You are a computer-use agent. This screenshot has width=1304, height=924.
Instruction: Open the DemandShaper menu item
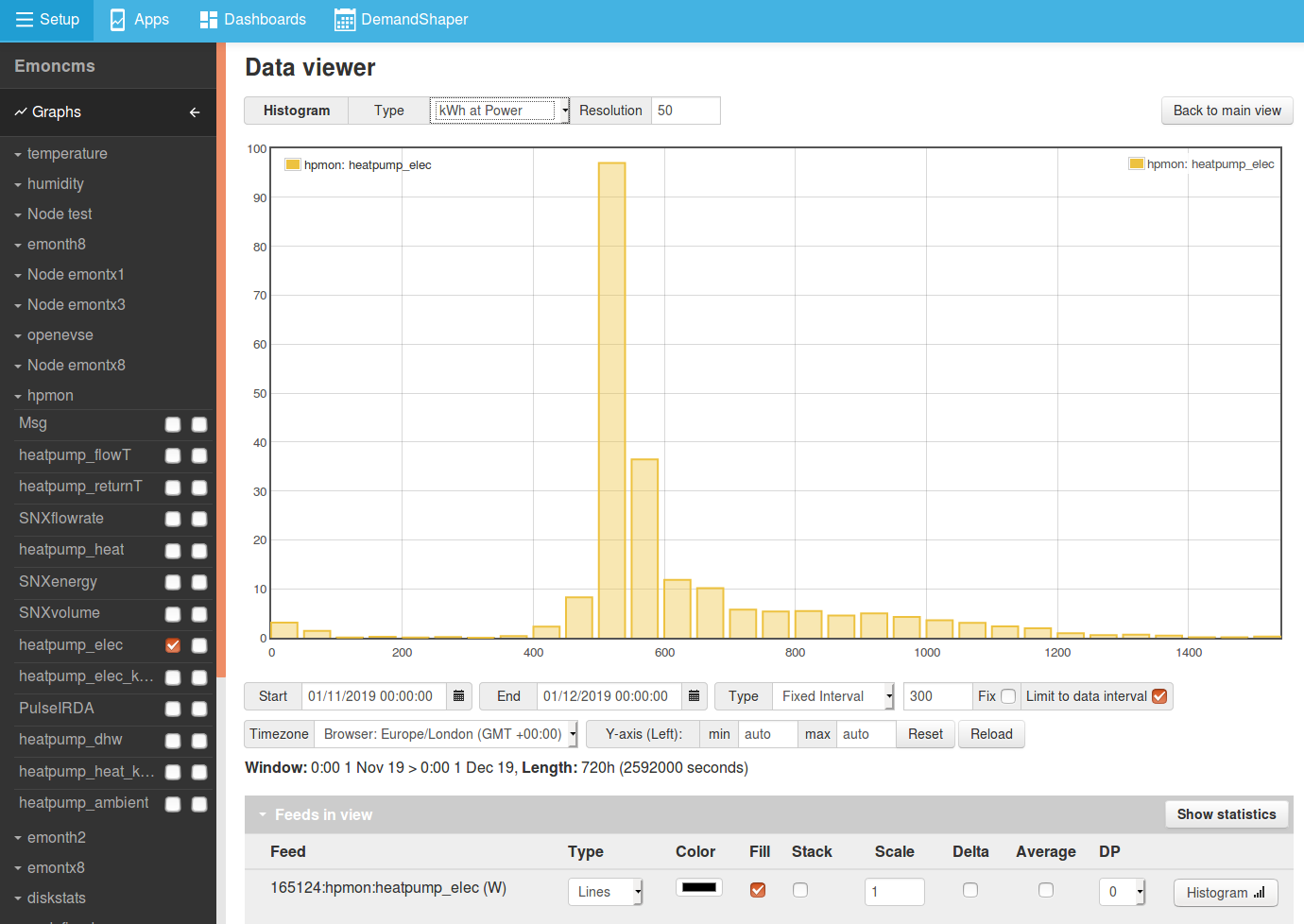pos(402,20)
